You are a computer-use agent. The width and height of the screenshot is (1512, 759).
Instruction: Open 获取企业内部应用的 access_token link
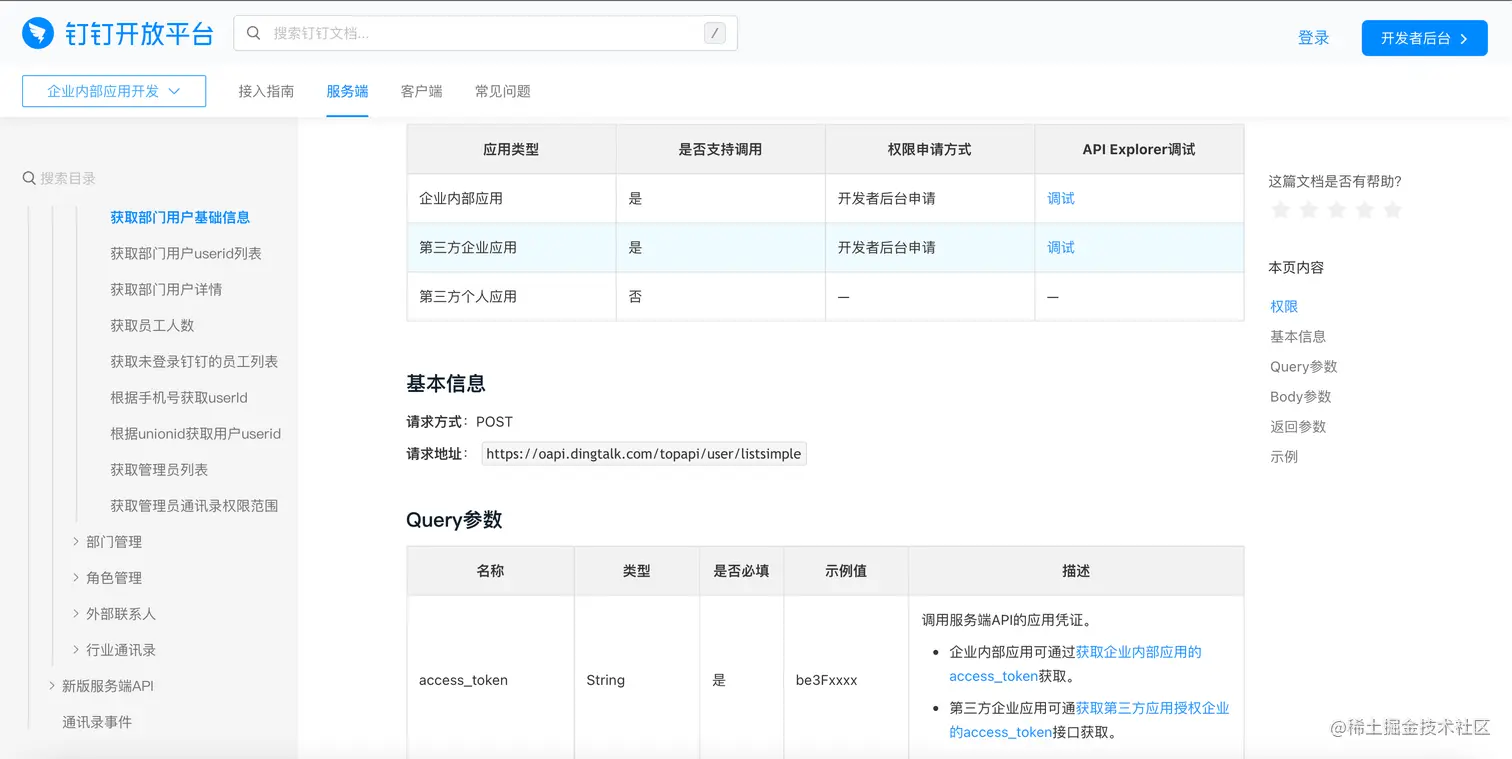pyautogui.click(x=1075, y=664)
